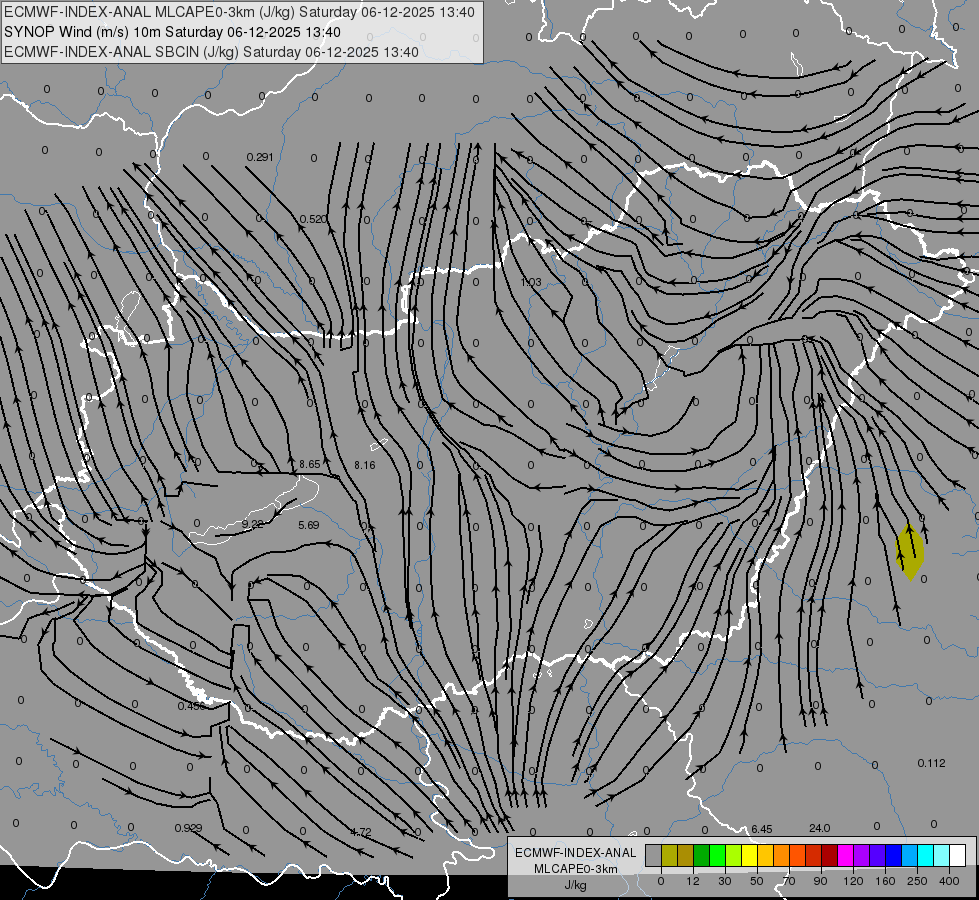Click the dark red legend swatch

click(x=829, y=856)
